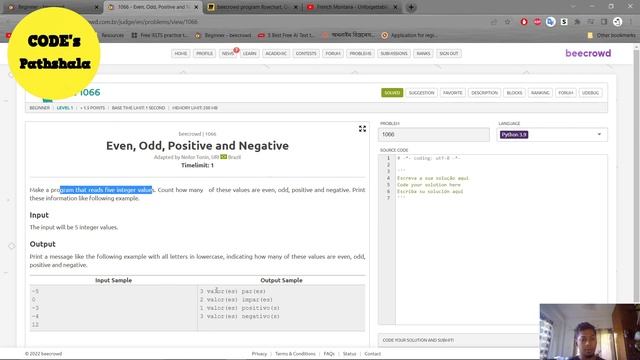640x360 pixels.
Task: Open the browser profile avatar
Action: [x=617, y=22]
